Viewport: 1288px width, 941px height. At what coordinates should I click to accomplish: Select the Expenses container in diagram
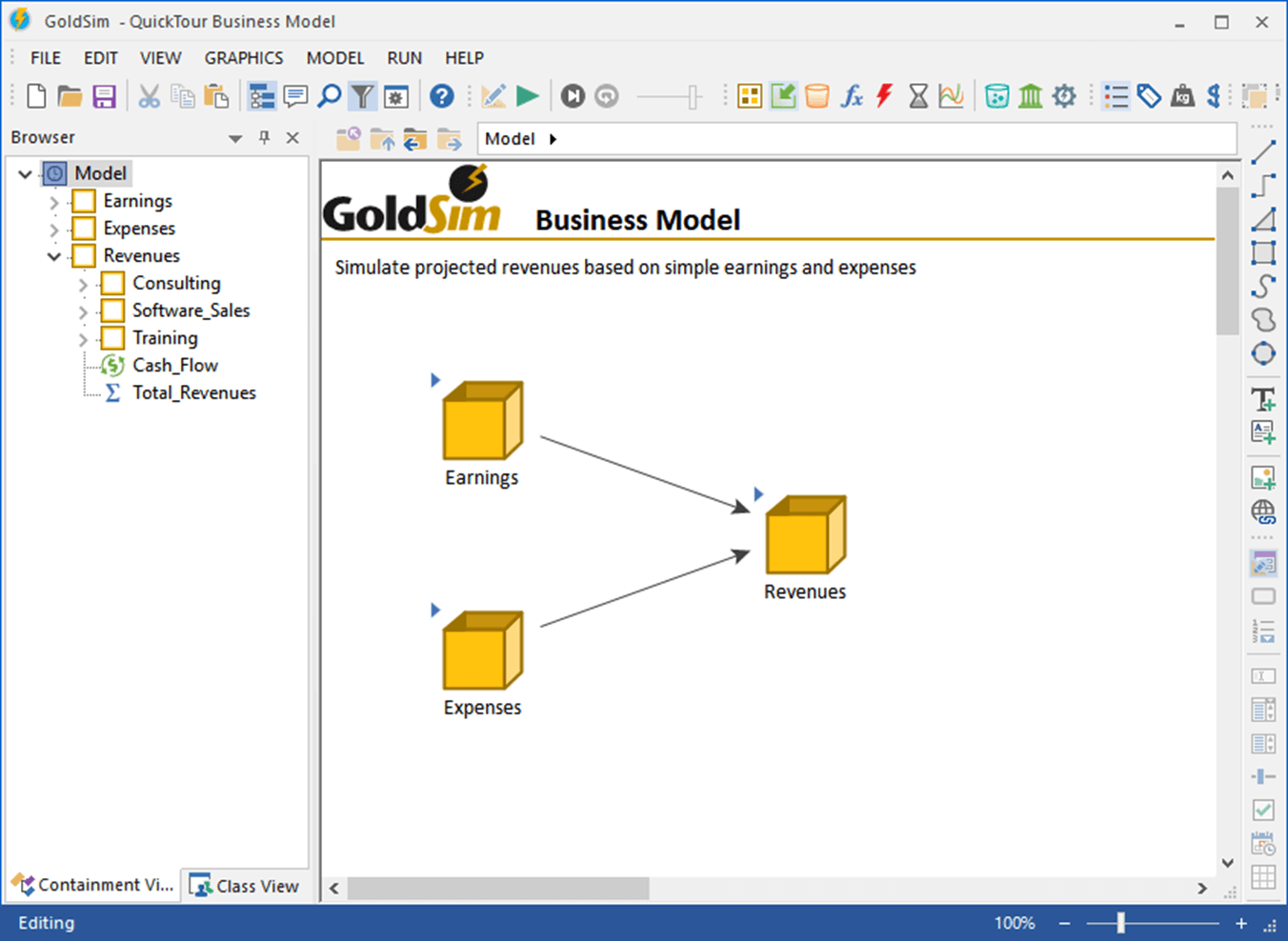click(x=483, y=650)
